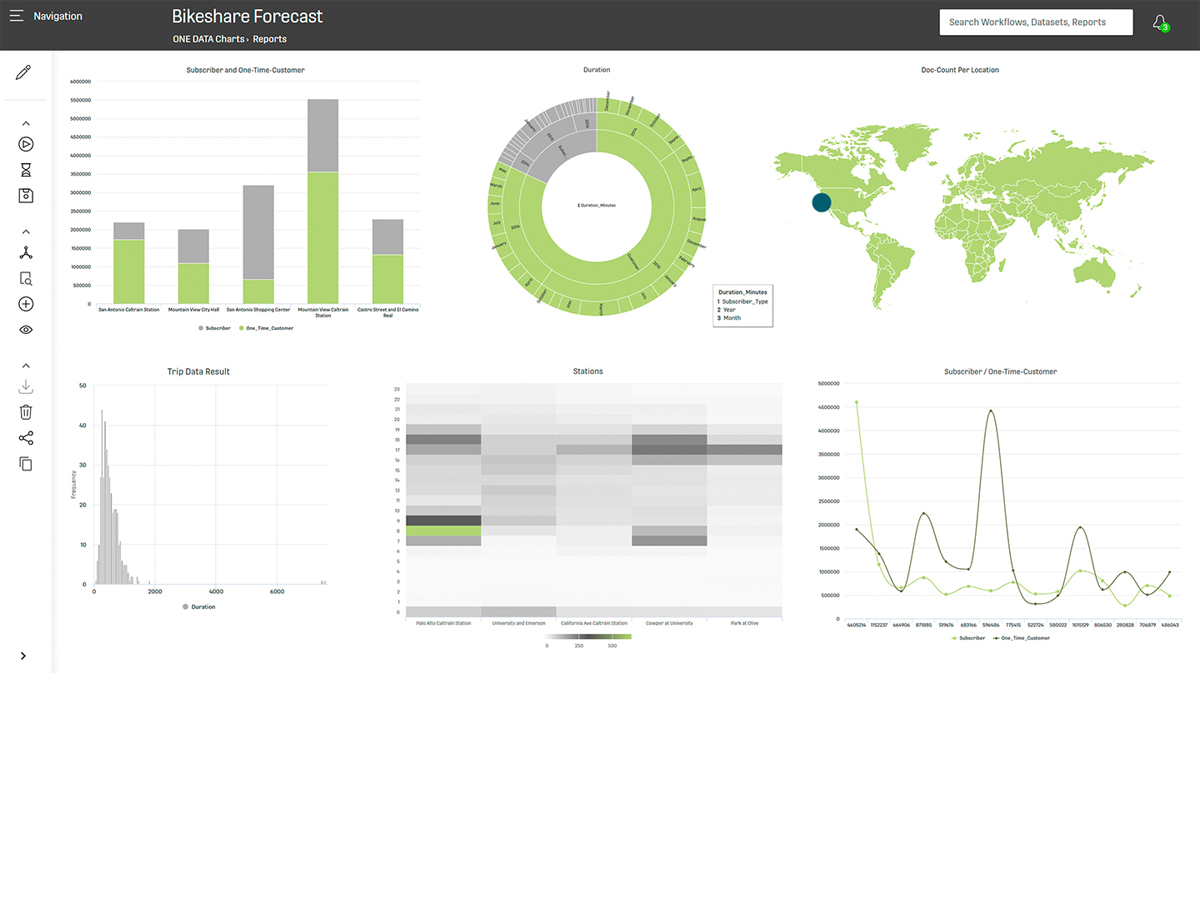Open the Navigation hamburger menu
Viewport: 1200px width, 900px height.
point(17,16)
